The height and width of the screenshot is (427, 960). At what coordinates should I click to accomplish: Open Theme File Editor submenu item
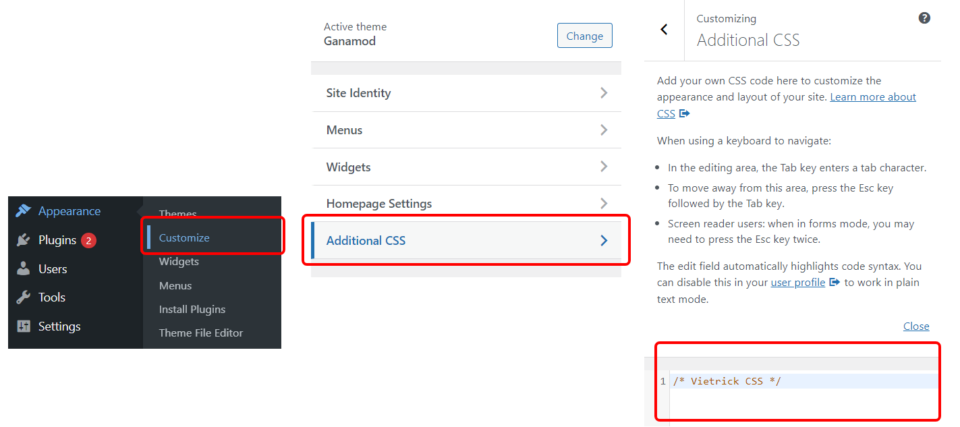click(201, 333)
